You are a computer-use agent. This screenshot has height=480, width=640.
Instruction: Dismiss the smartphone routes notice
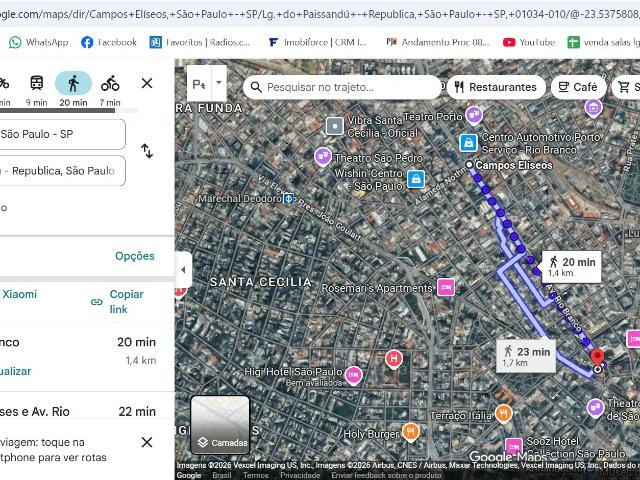[147, 442]
